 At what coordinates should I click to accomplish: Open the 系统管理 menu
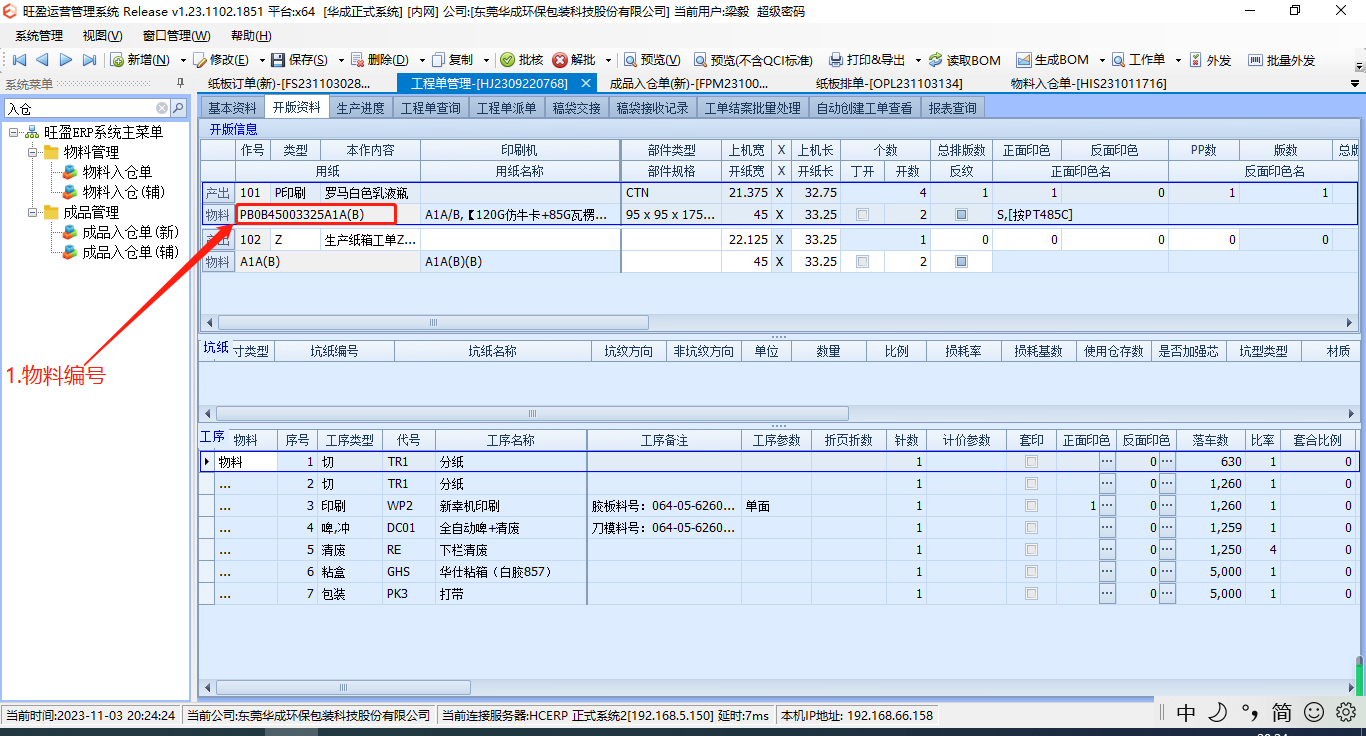[x=39, y=36]
